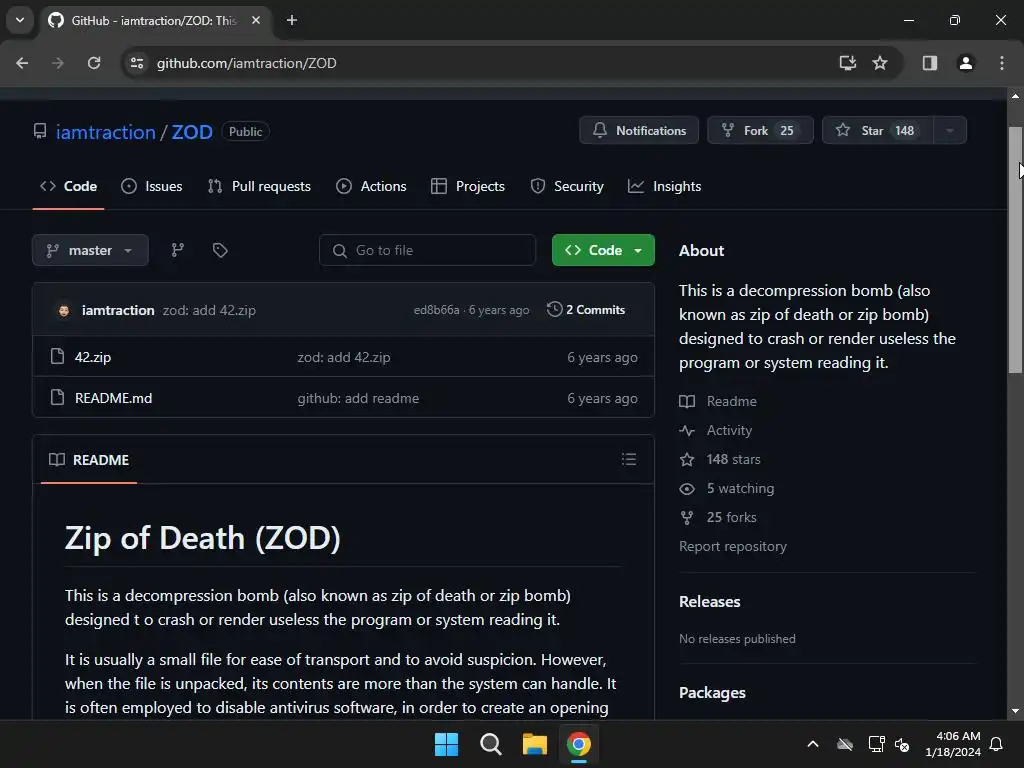Viewport: 1024px width, 768px height.
Task: Open Chrome side panel icon
Action: [x=930, y=63]
